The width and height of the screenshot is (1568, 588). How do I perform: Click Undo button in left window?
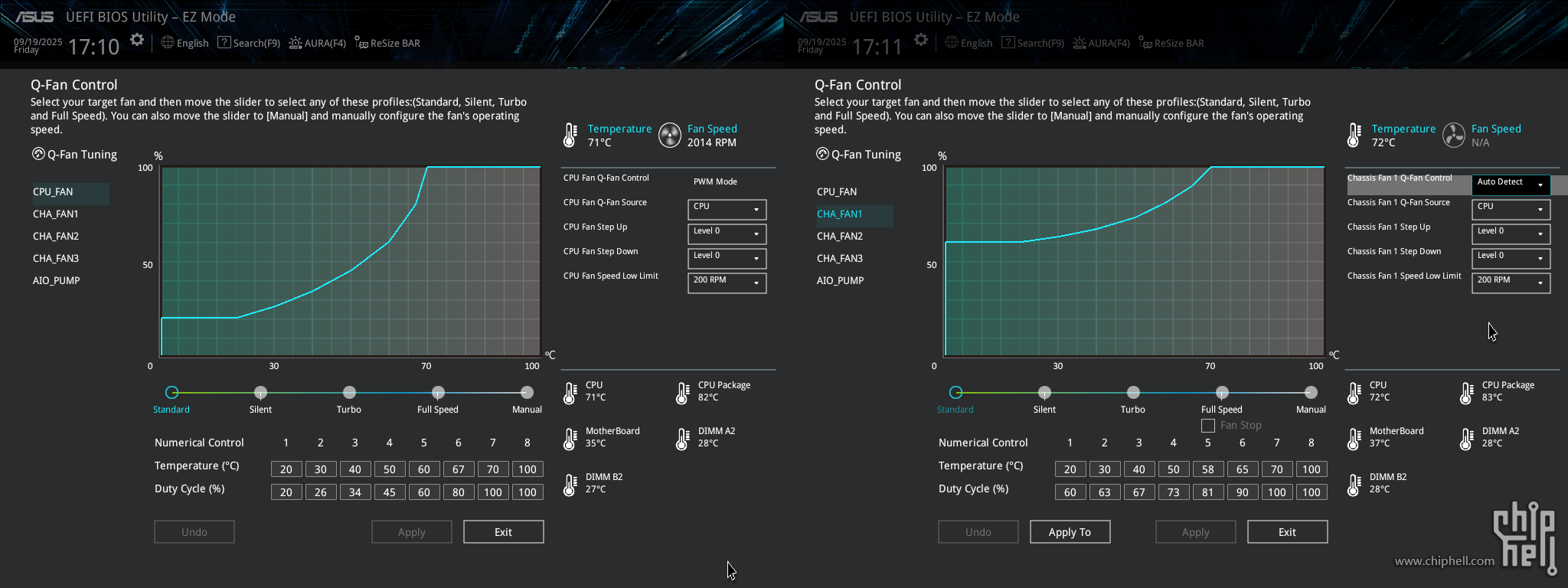point(194,532)
